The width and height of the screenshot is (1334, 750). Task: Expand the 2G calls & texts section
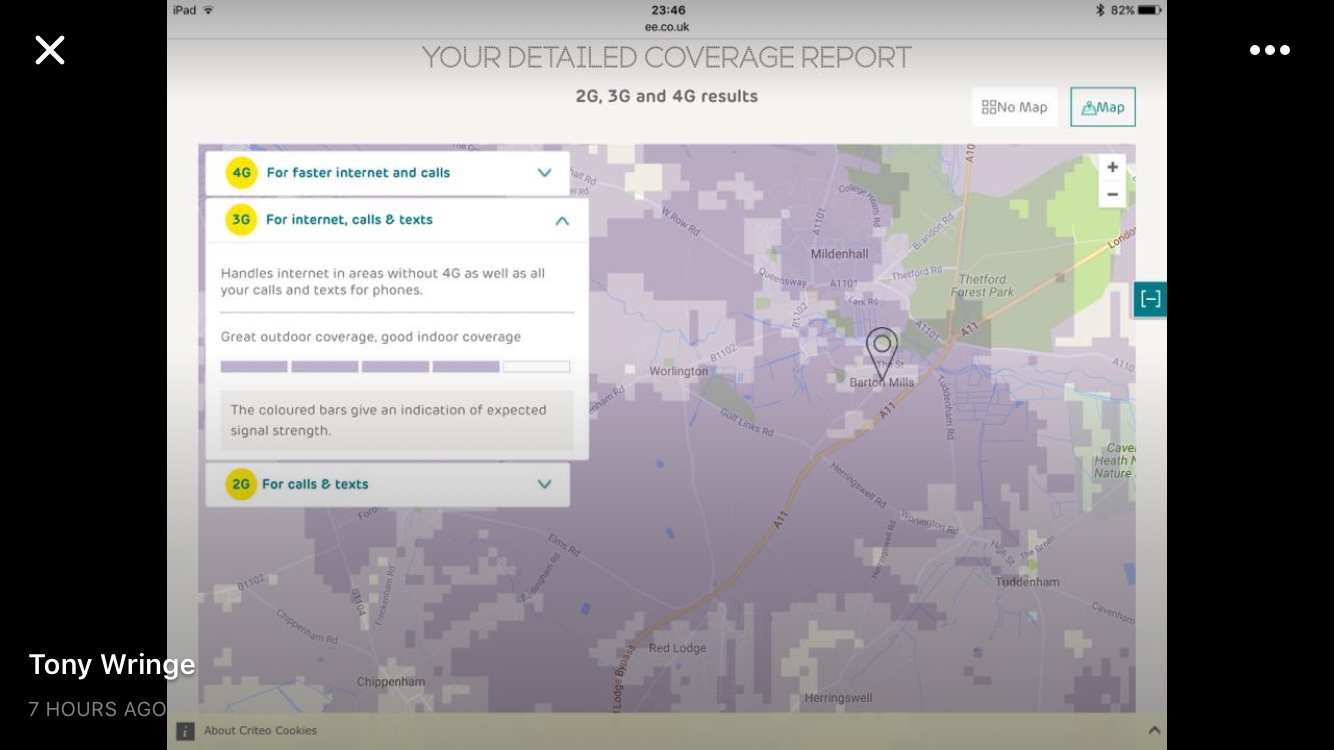544,484
